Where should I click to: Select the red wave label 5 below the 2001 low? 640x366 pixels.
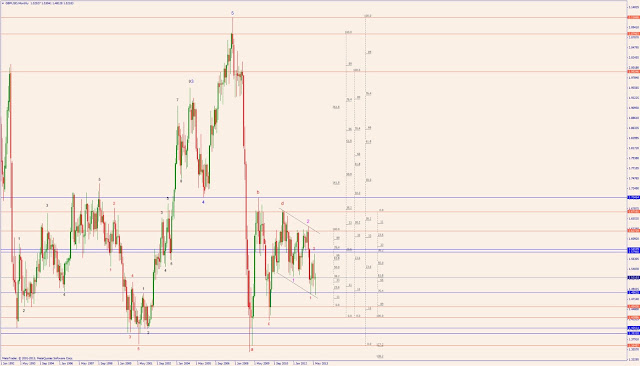pos(138,349)
